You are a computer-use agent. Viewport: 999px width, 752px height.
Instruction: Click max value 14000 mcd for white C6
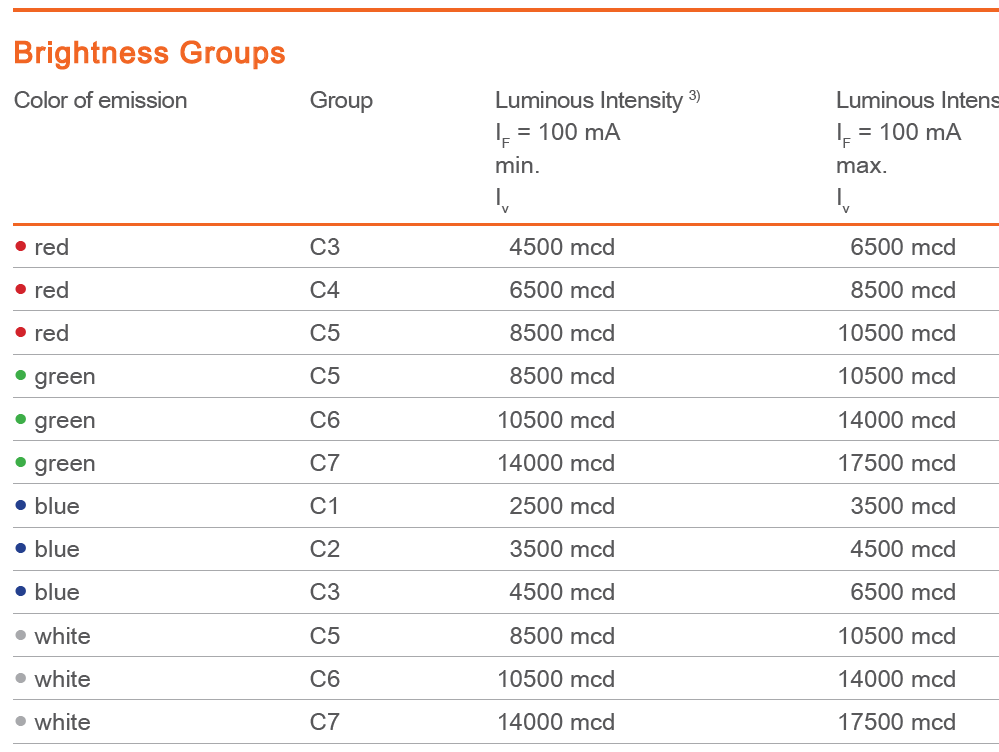click(896, 679)
